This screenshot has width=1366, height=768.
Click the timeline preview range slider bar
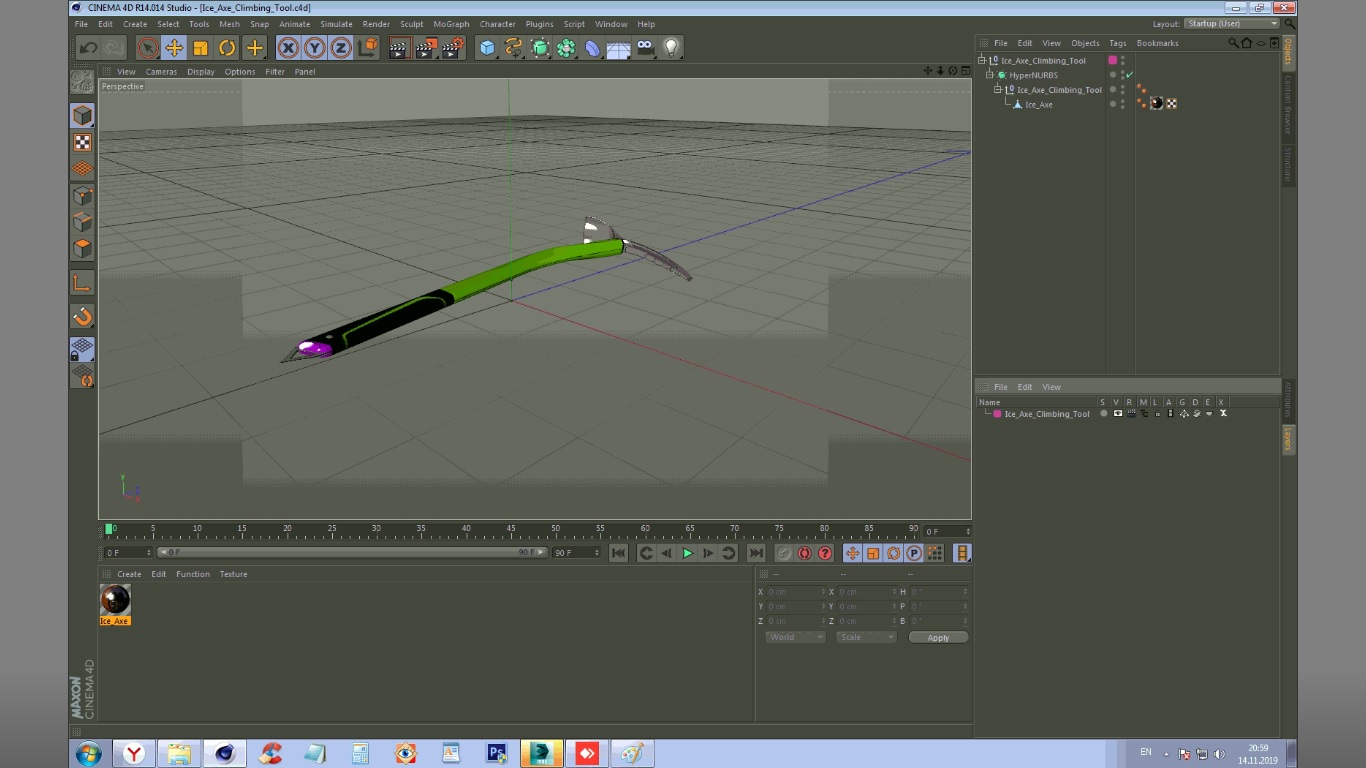(x=353, y=552)
